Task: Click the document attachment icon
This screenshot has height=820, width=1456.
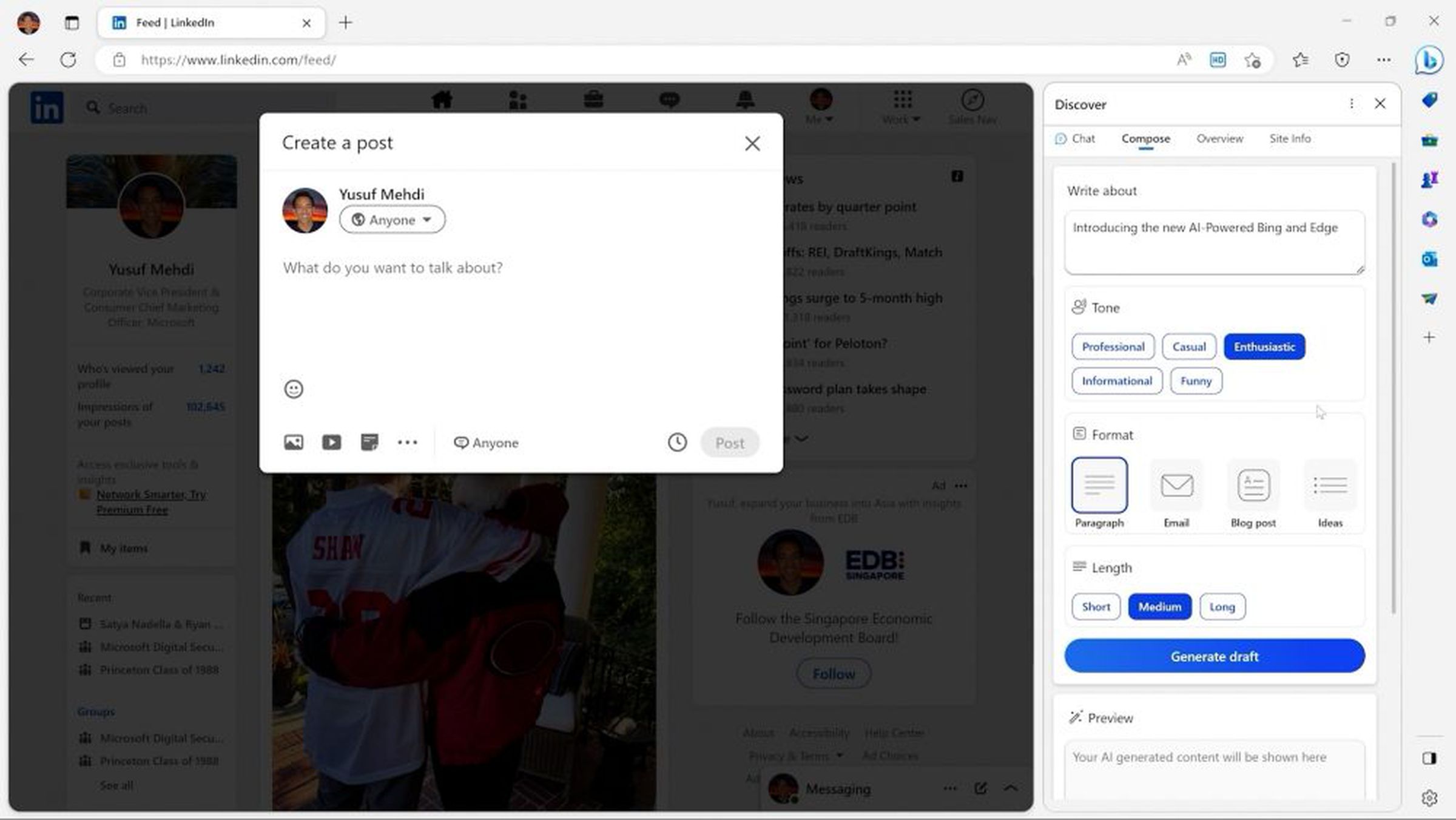Action: 369,442
